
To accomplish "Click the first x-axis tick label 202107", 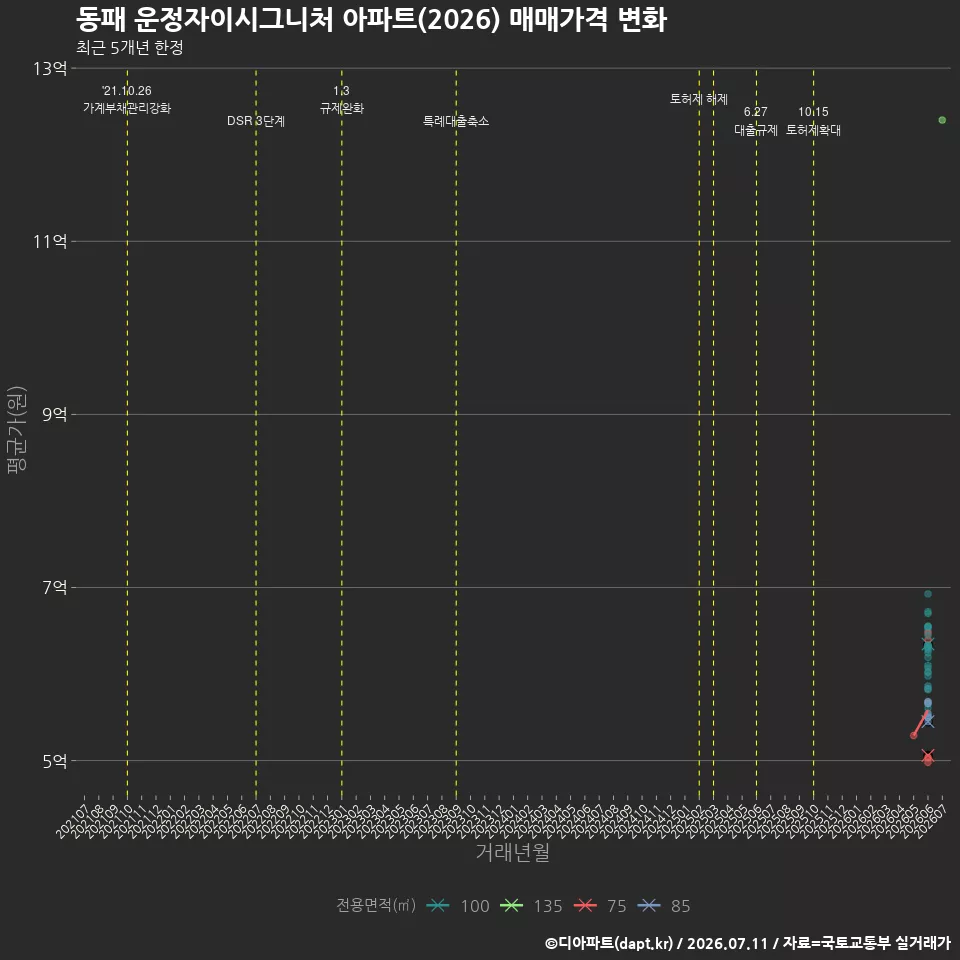I will coord(72,821).
